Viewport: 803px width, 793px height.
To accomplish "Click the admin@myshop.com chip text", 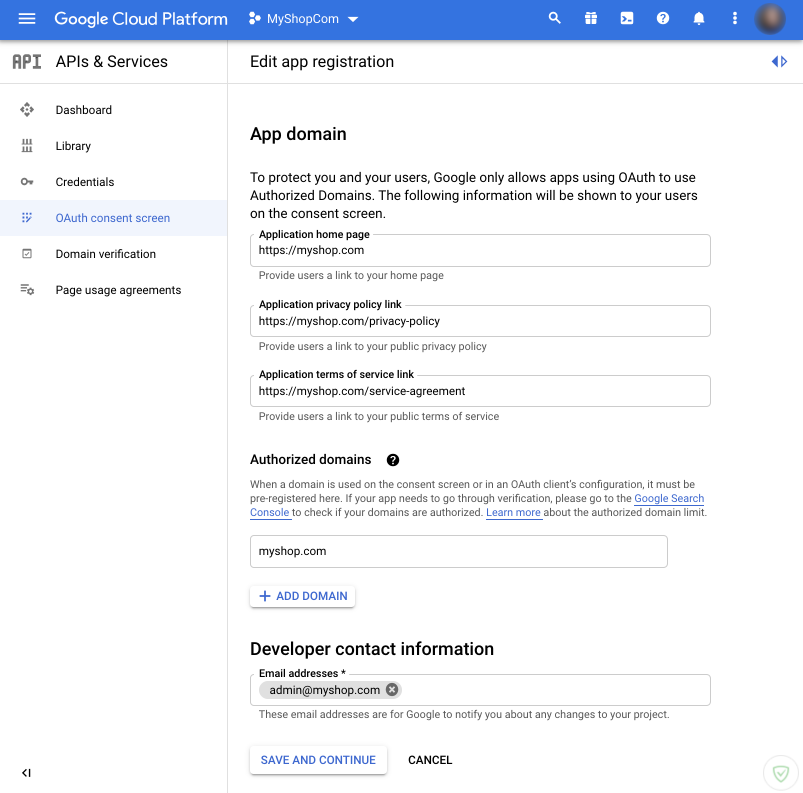I will coord(324,690).
